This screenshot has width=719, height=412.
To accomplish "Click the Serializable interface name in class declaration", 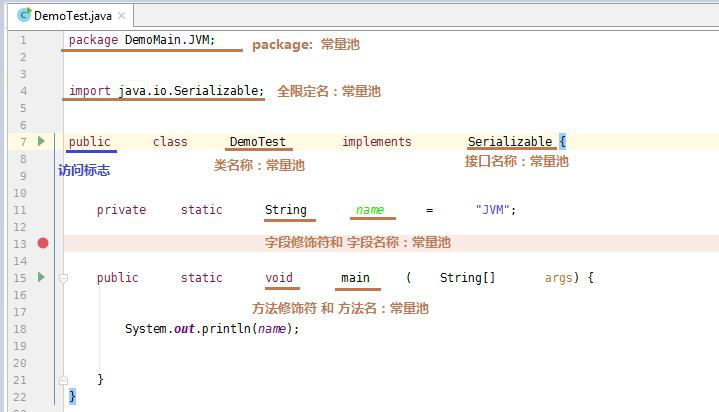I will [x=509, y=142].
